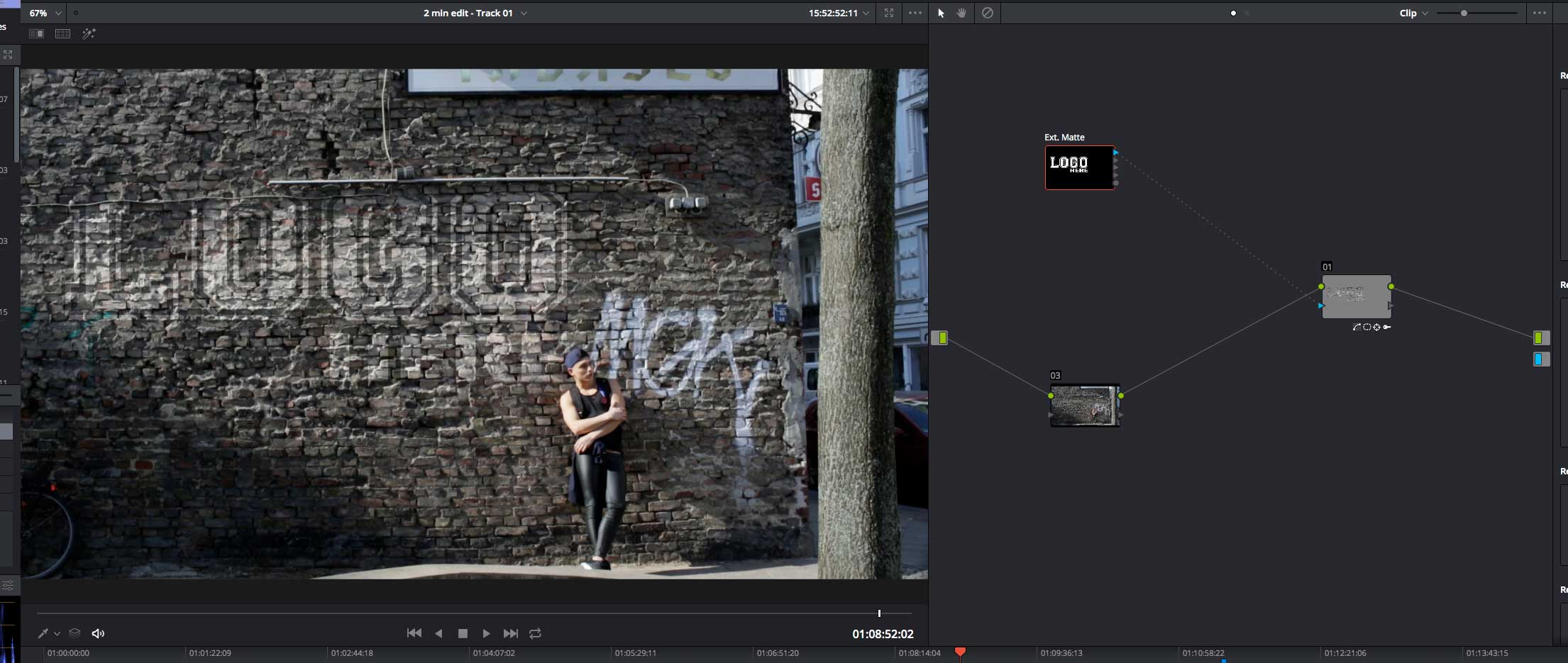Image resolution: width=1568 pixels, height=663 pixels.
Task: Click the viewer scrubber bar playhead
Action: [879, 613]
